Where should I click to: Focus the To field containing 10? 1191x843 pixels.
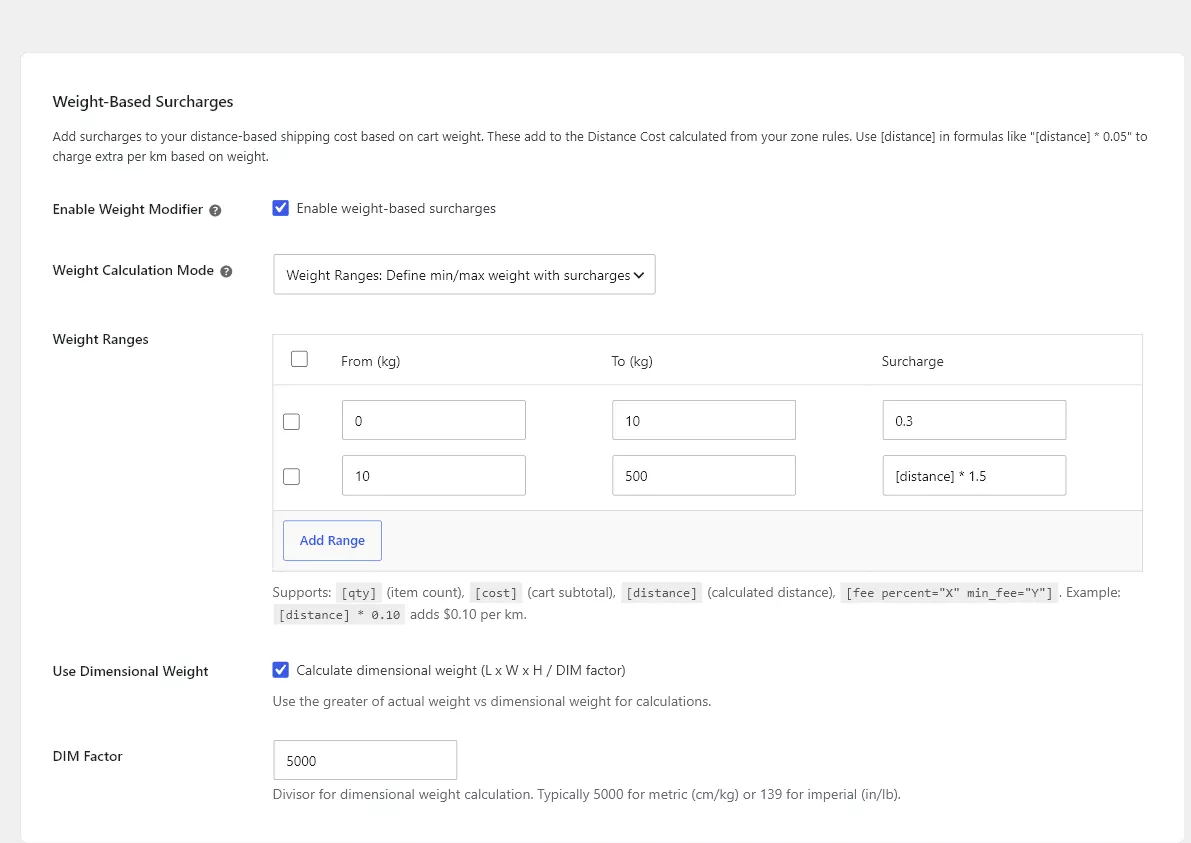703,420
